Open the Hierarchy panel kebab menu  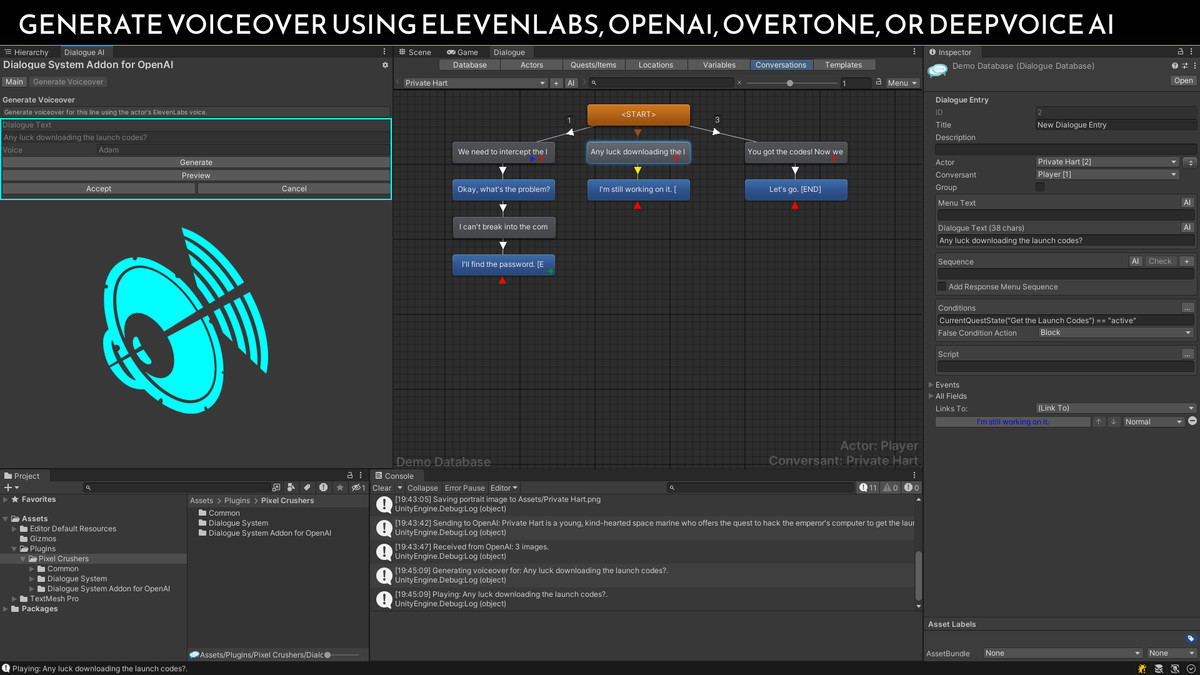pos(385,52)
